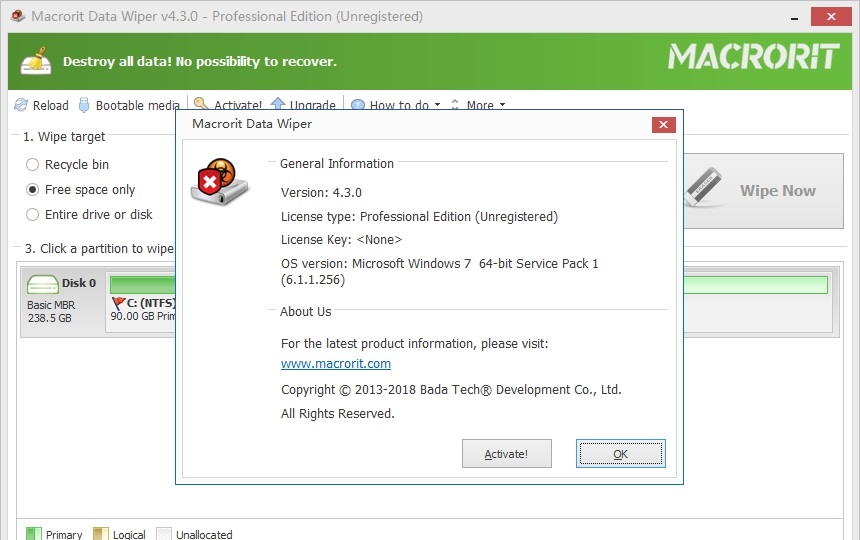860x540 pixels.
Task: Click the dialog's red shield drive icon
Action: pos(220,182)
